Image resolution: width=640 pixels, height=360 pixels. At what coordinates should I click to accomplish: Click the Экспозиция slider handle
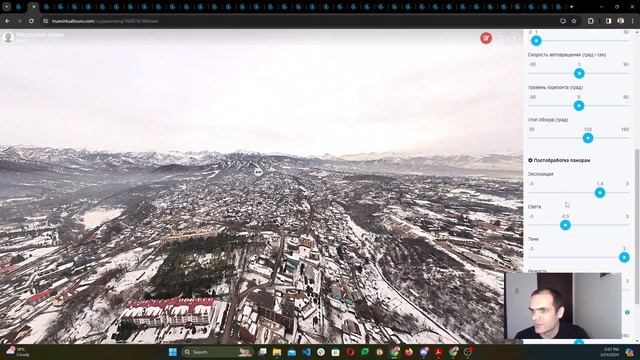pyautogui.click(x=600, y=193)
